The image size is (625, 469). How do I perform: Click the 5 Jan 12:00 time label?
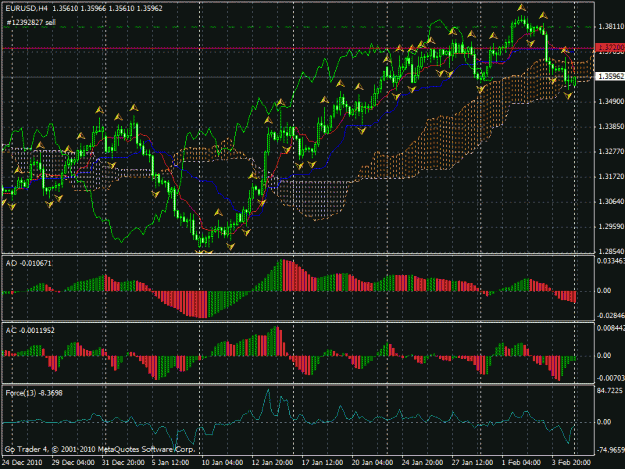click(x=170, y=463)
